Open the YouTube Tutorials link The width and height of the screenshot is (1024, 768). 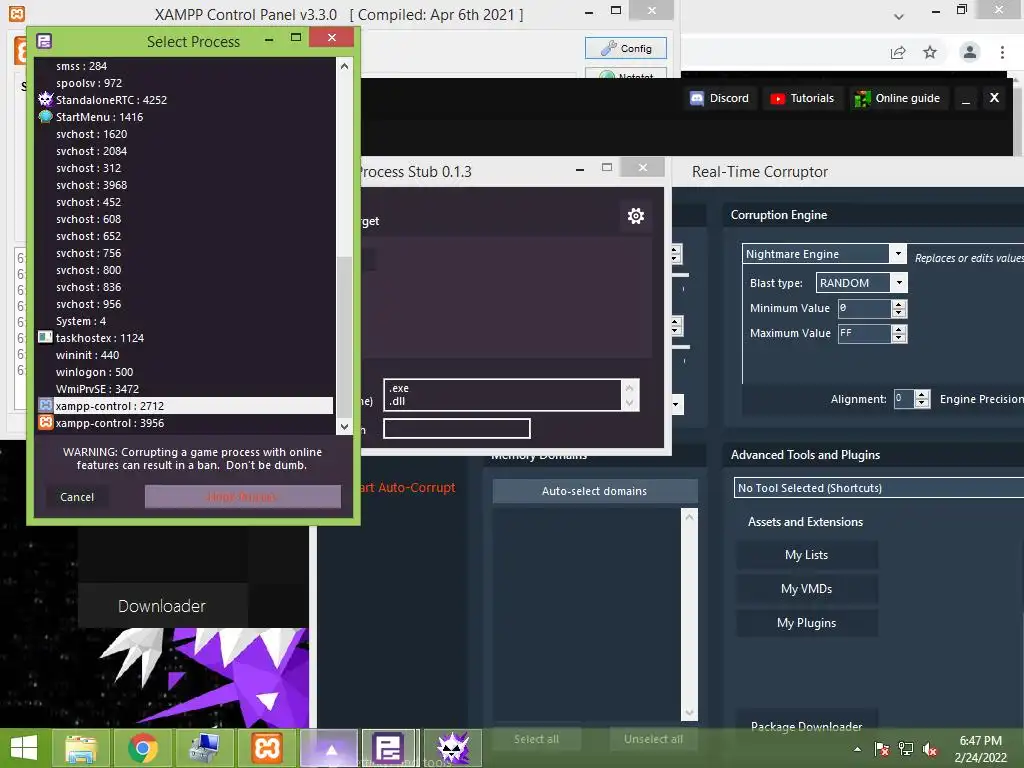[802, 98]
